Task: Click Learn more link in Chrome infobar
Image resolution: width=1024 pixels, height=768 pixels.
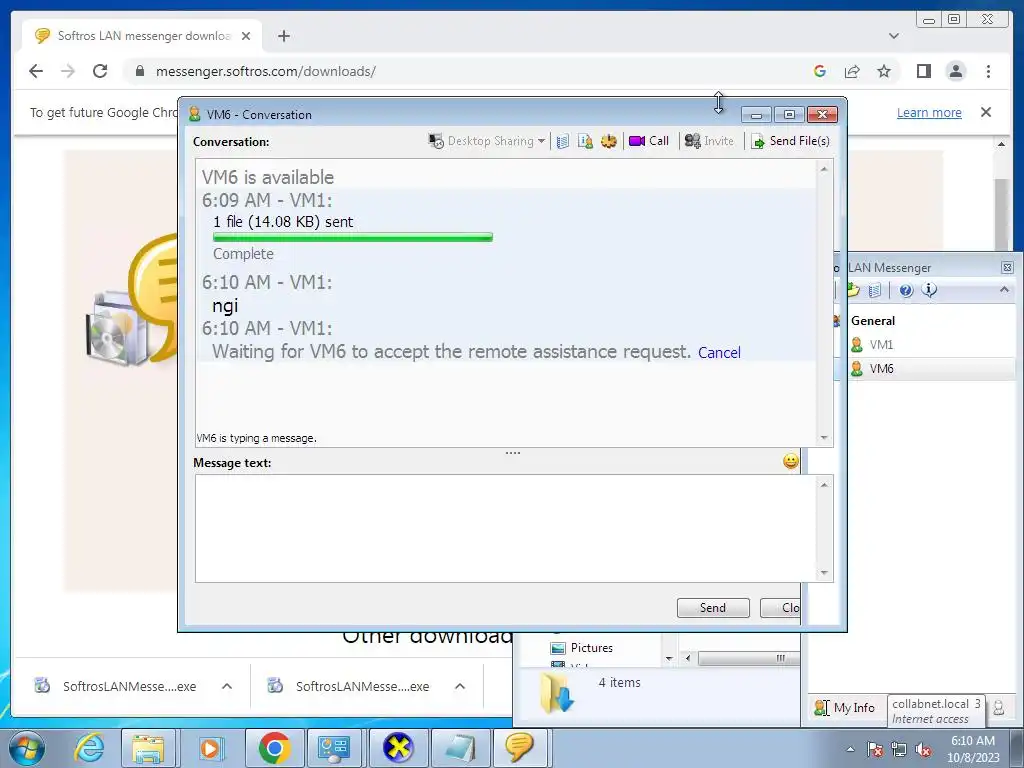Action: click(929, 113)
